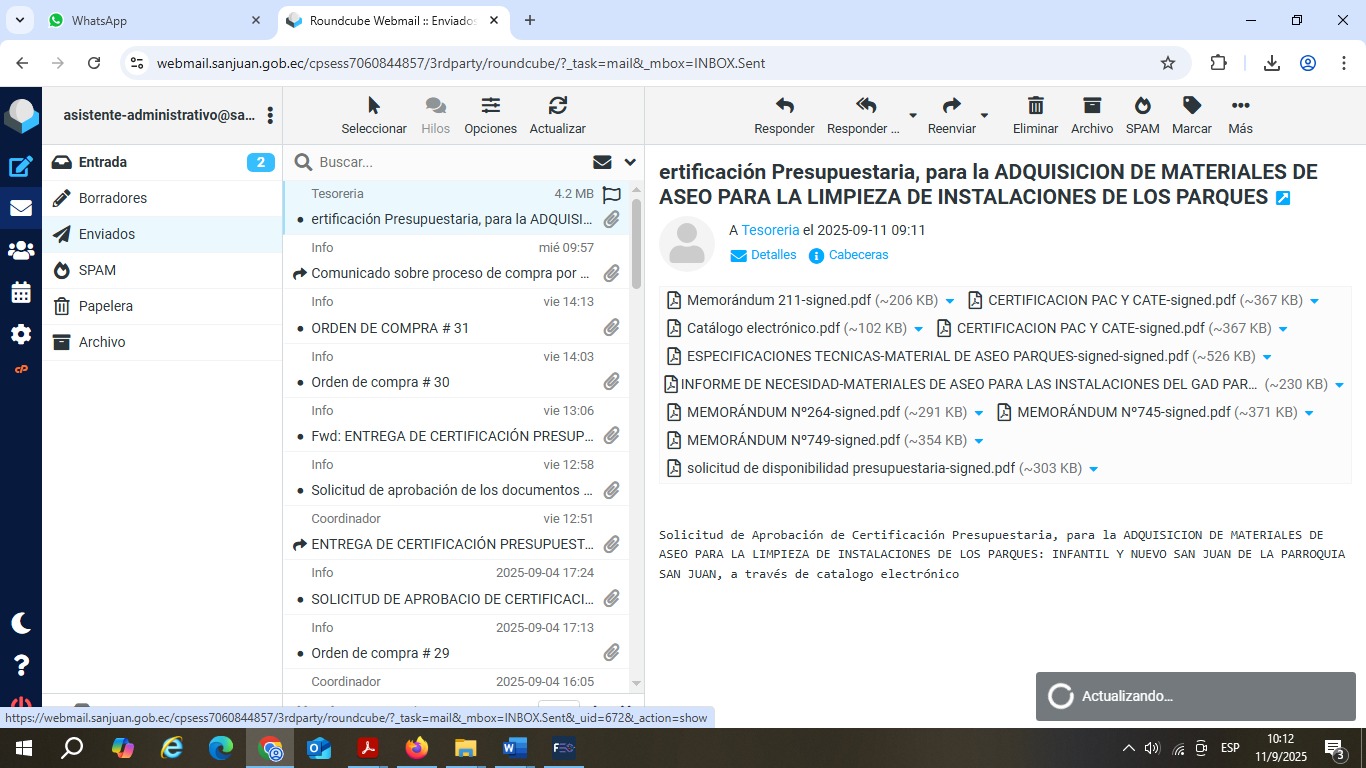Open Contacts in left sidebar
This screenshot has width=1366, height=768.
[21, 251]
